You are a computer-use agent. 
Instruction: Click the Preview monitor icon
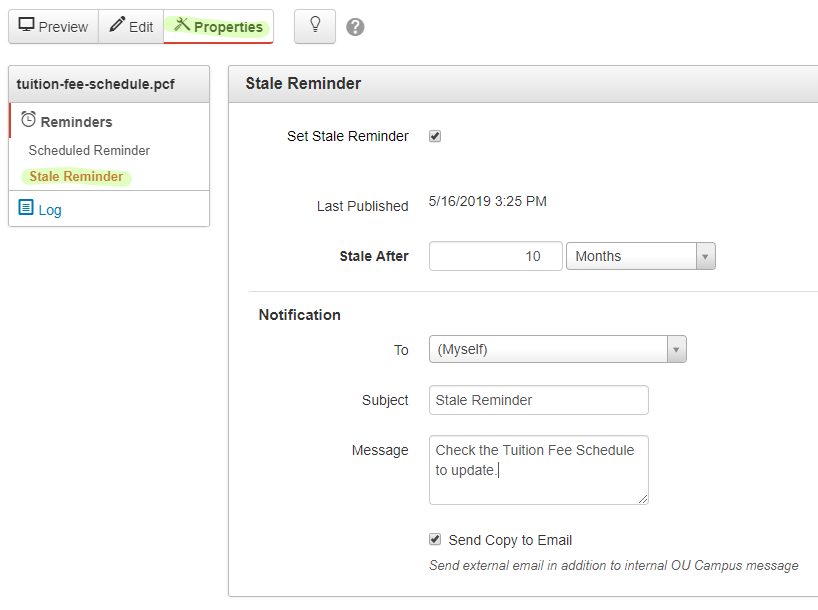(27, 26)
